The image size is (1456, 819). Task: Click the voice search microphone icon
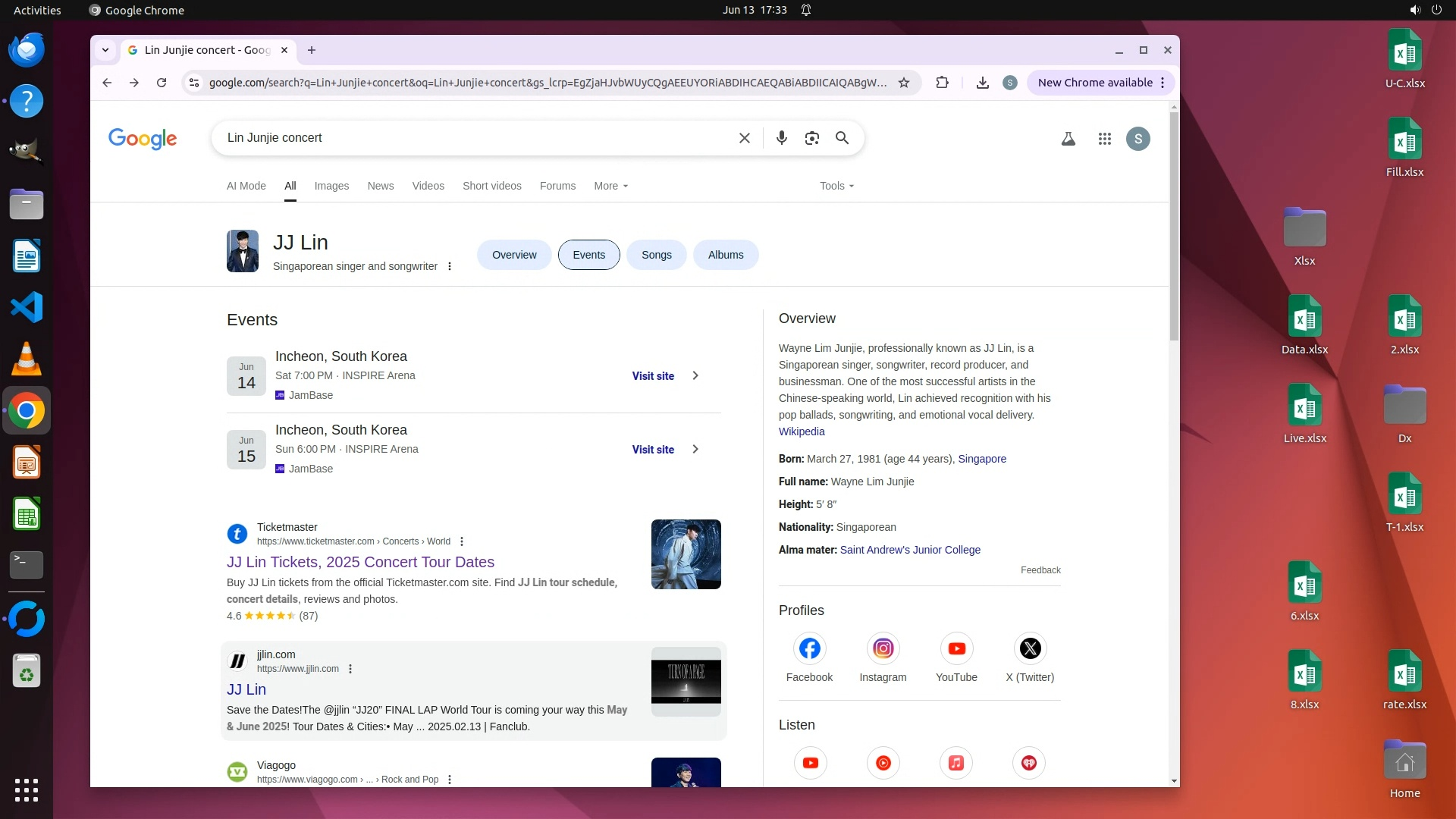click(x=781, y=138)
